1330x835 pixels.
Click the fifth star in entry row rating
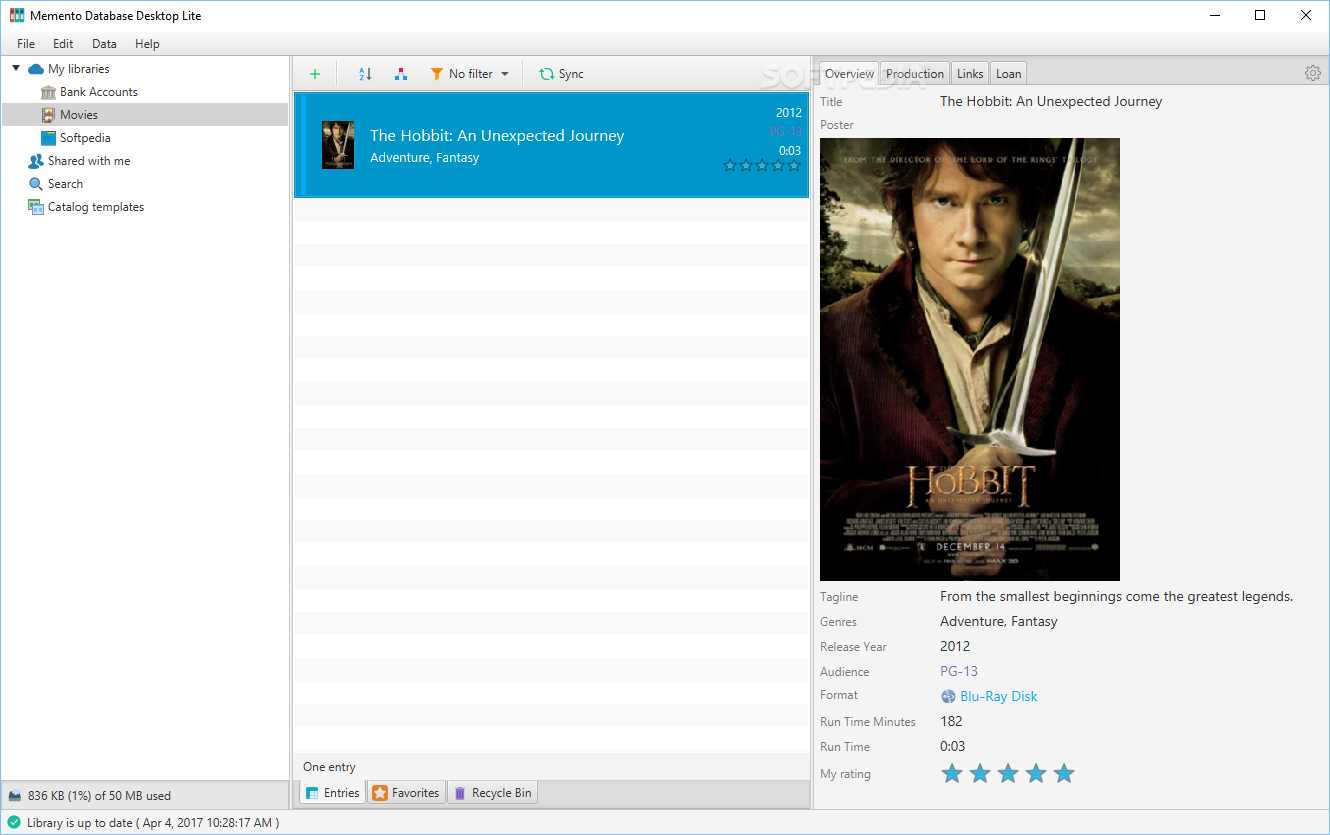click(794, 166)
